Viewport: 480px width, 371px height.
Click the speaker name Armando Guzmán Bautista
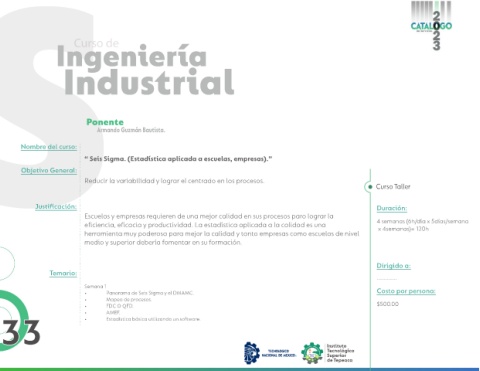point(131,130)
